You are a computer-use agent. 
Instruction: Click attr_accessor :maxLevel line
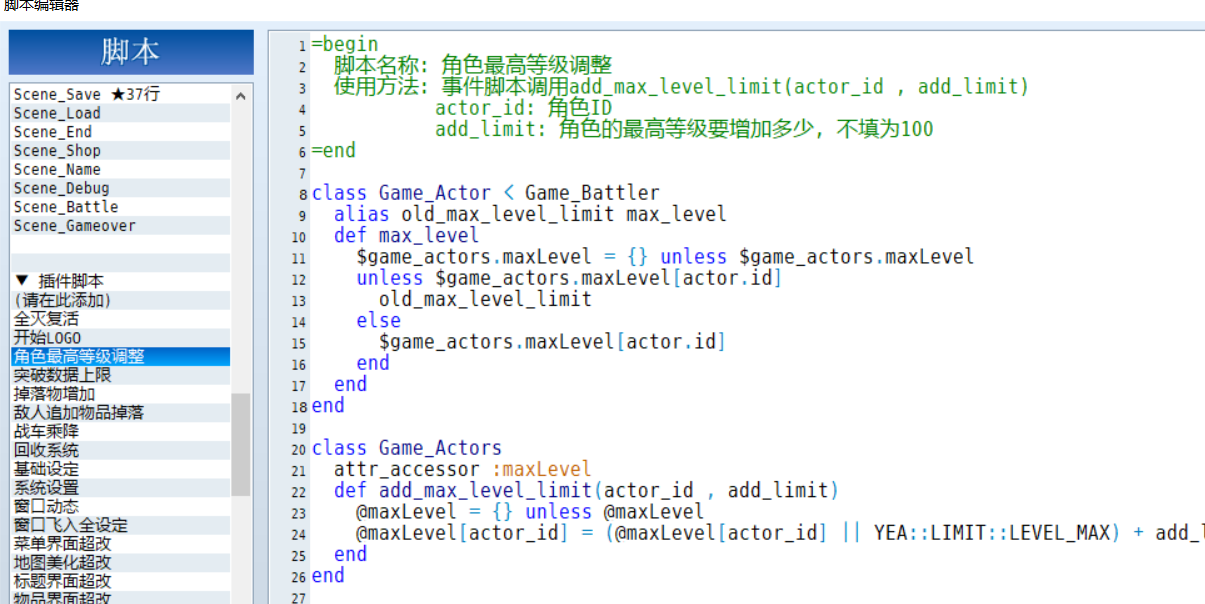pos(463,469)
